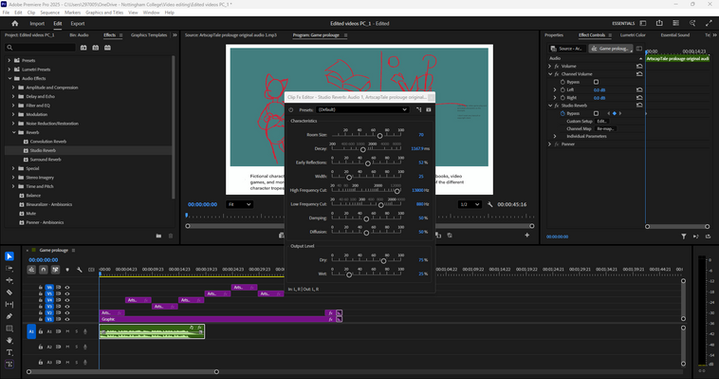Switch to the Lumetri Color tab
Screen dimensions: 719x379
click(x=633, y=35)
